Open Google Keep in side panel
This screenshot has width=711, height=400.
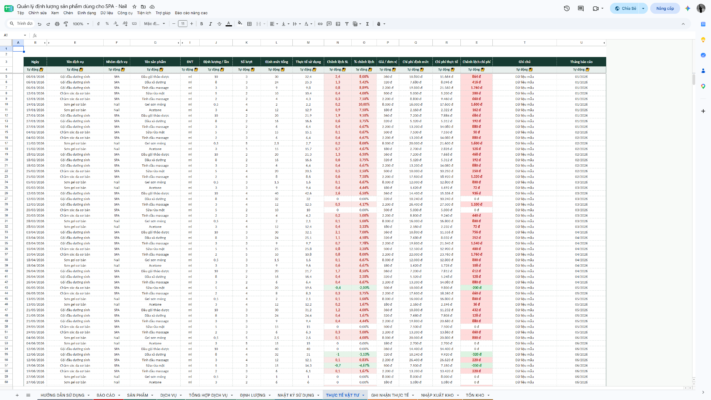pos(703,40)
